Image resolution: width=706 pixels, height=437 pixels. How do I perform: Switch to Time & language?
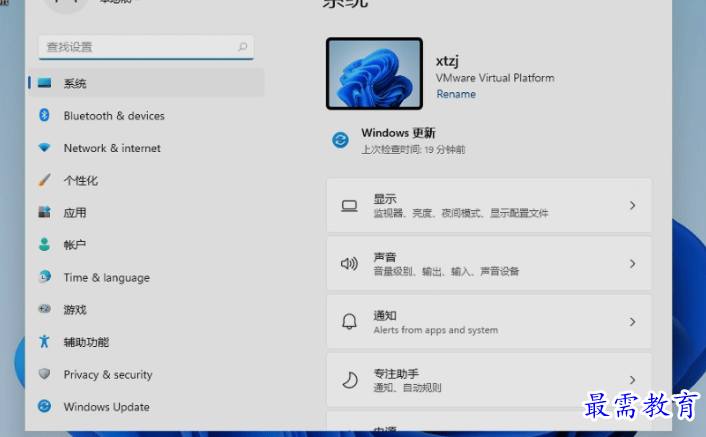click(x=146, y=277)
